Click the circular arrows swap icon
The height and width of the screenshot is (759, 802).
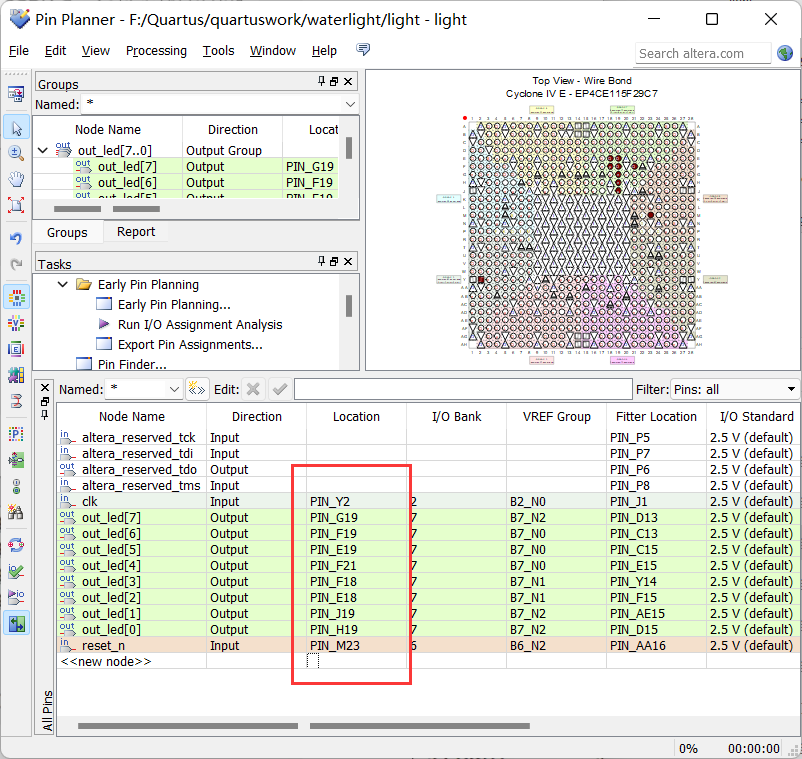tap(16, 545)
